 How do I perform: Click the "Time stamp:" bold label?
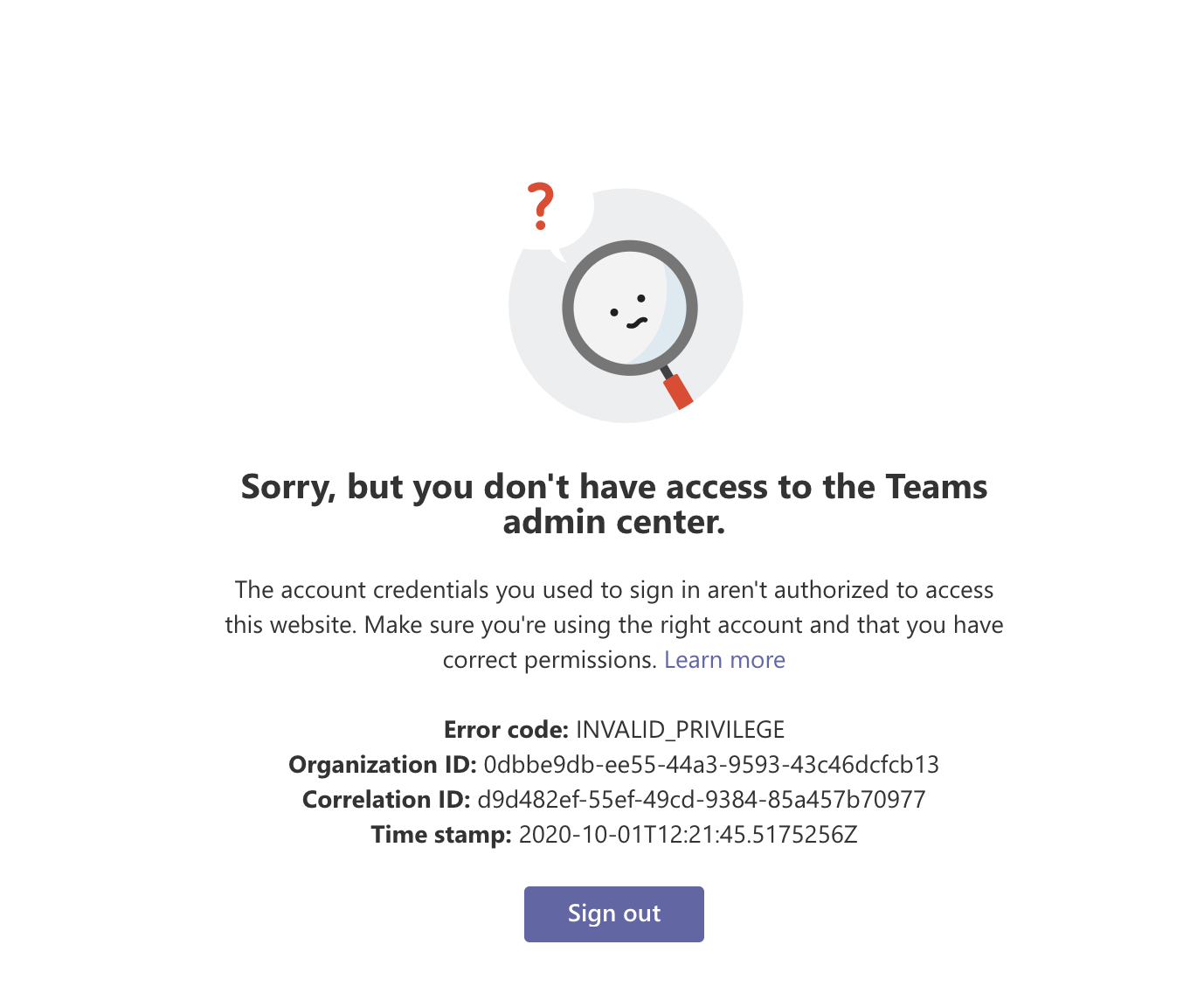[441, 835]
